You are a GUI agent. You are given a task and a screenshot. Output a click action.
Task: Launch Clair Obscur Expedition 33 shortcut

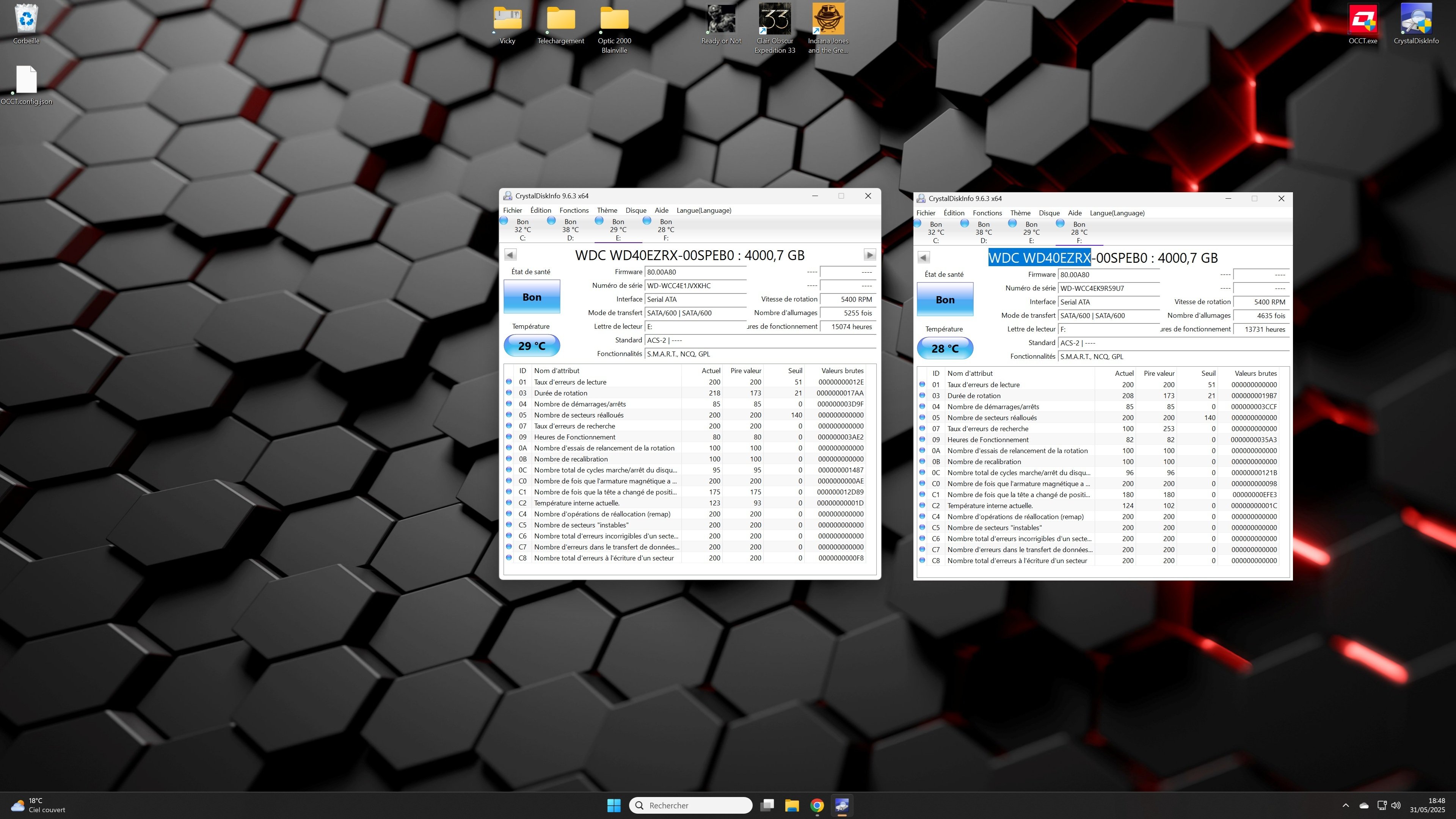click(774, 30)
